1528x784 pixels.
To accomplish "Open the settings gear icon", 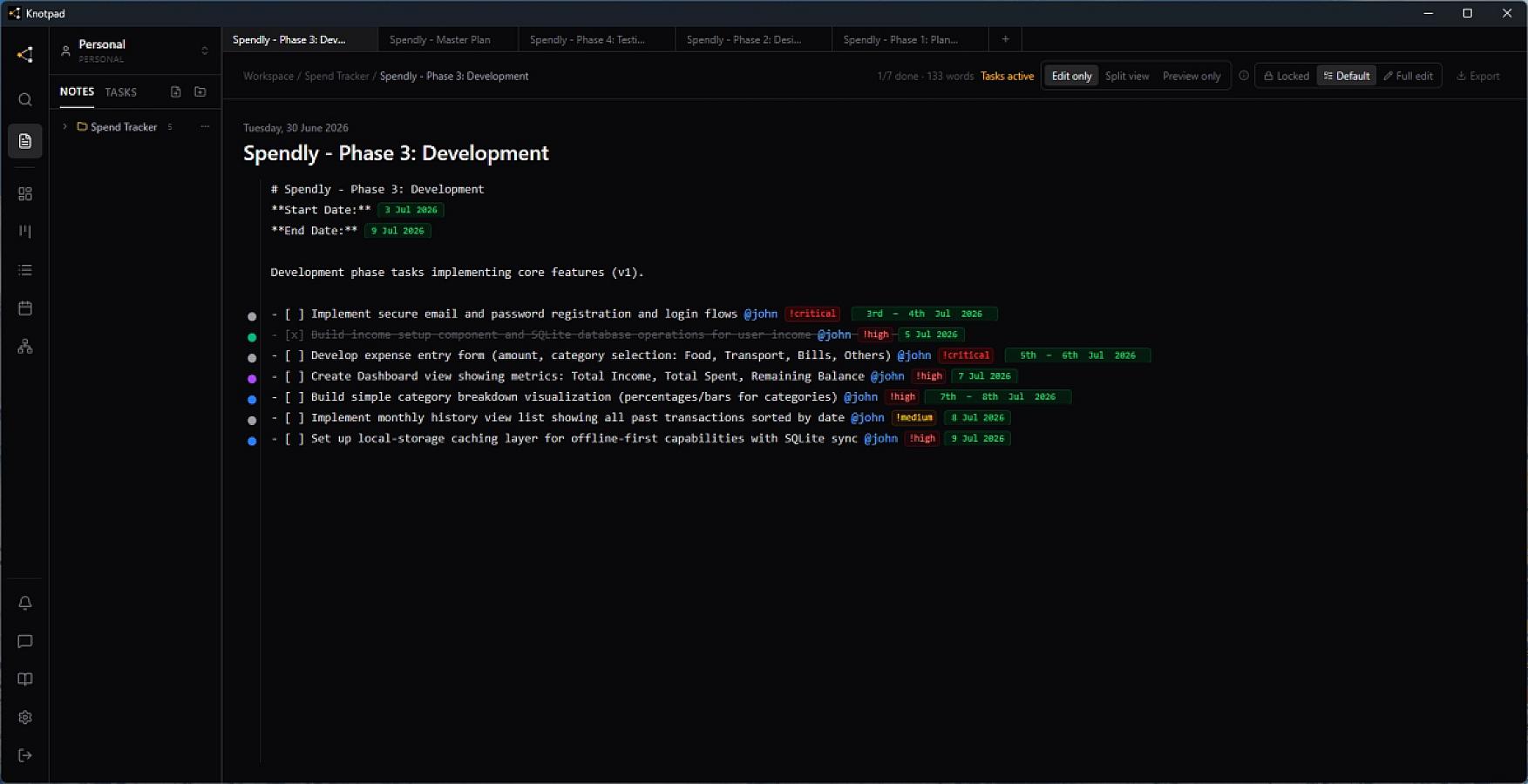I will coord(25,718).
